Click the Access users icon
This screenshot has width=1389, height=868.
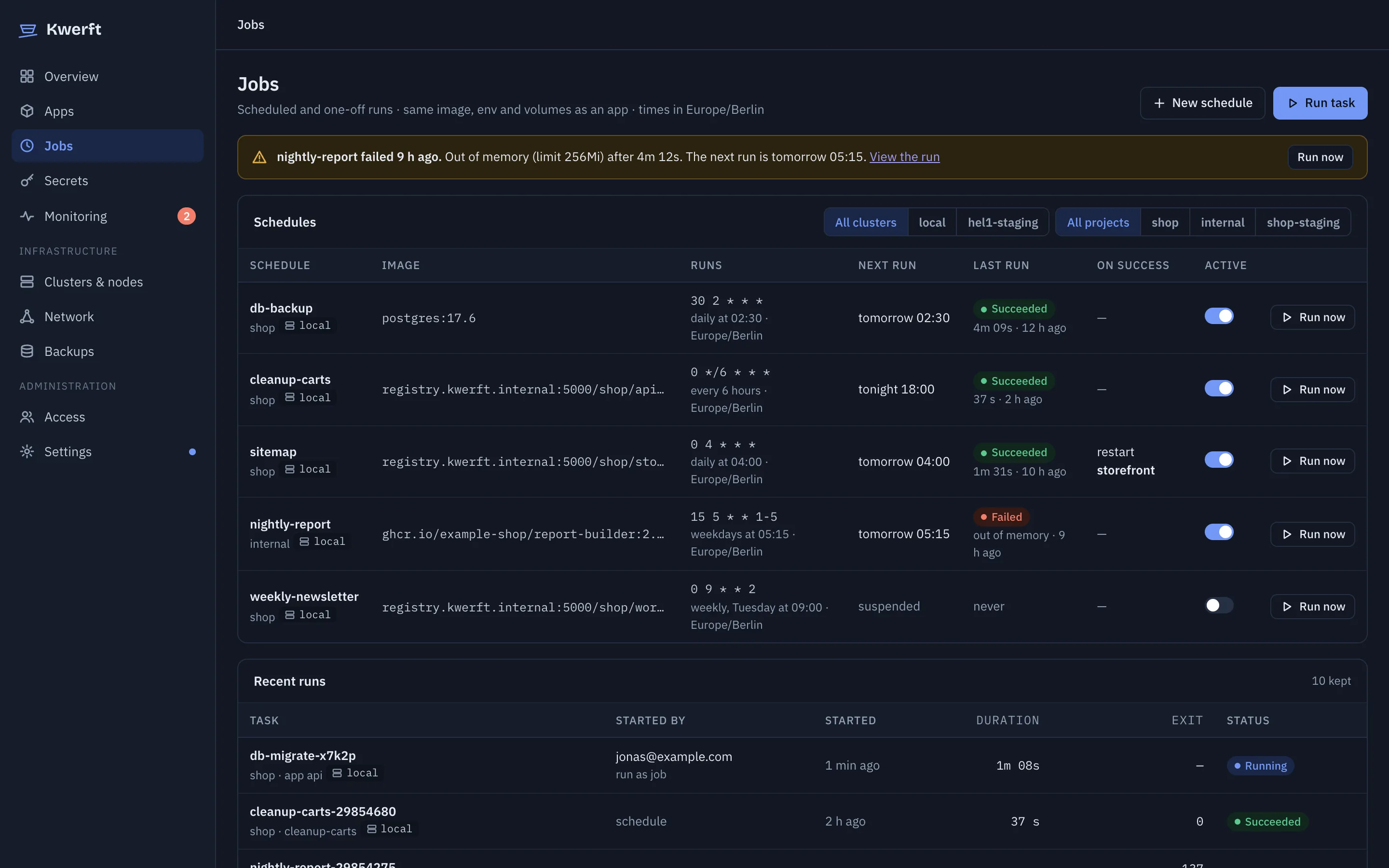27,417
